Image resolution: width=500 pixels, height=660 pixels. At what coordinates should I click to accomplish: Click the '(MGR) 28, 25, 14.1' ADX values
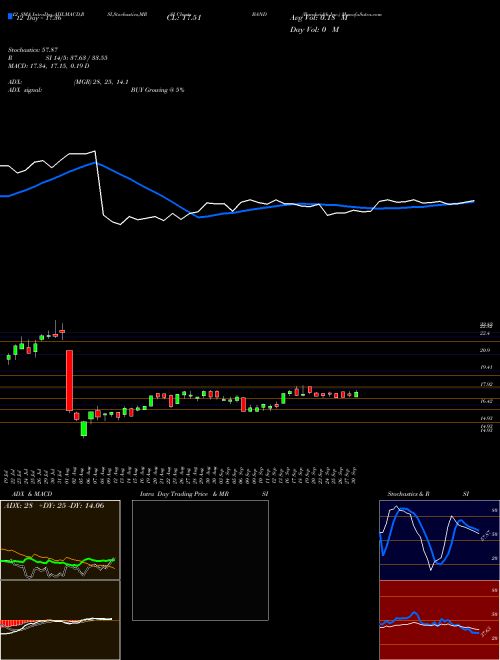coord(101,82)
